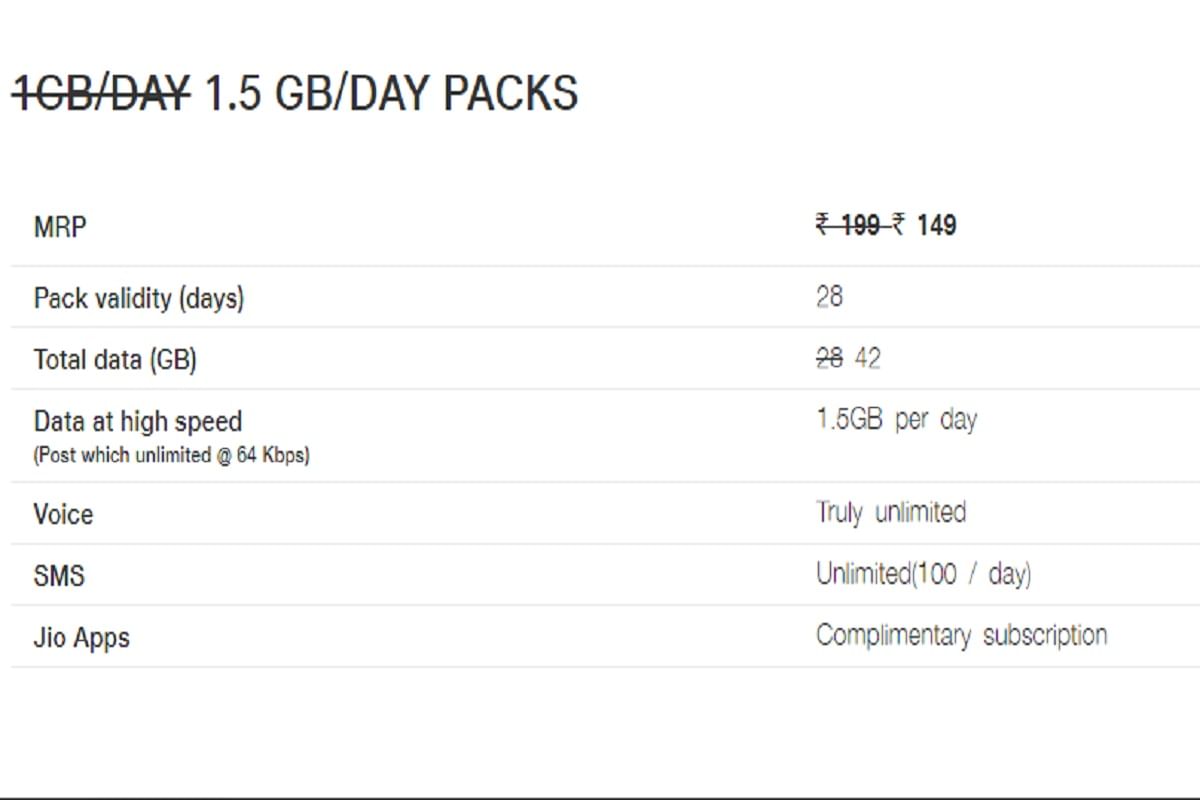Screen dimensions: 1200x800
Task: Click the crossed-out ₹199 old price
Action: click(x=847, y=226)
